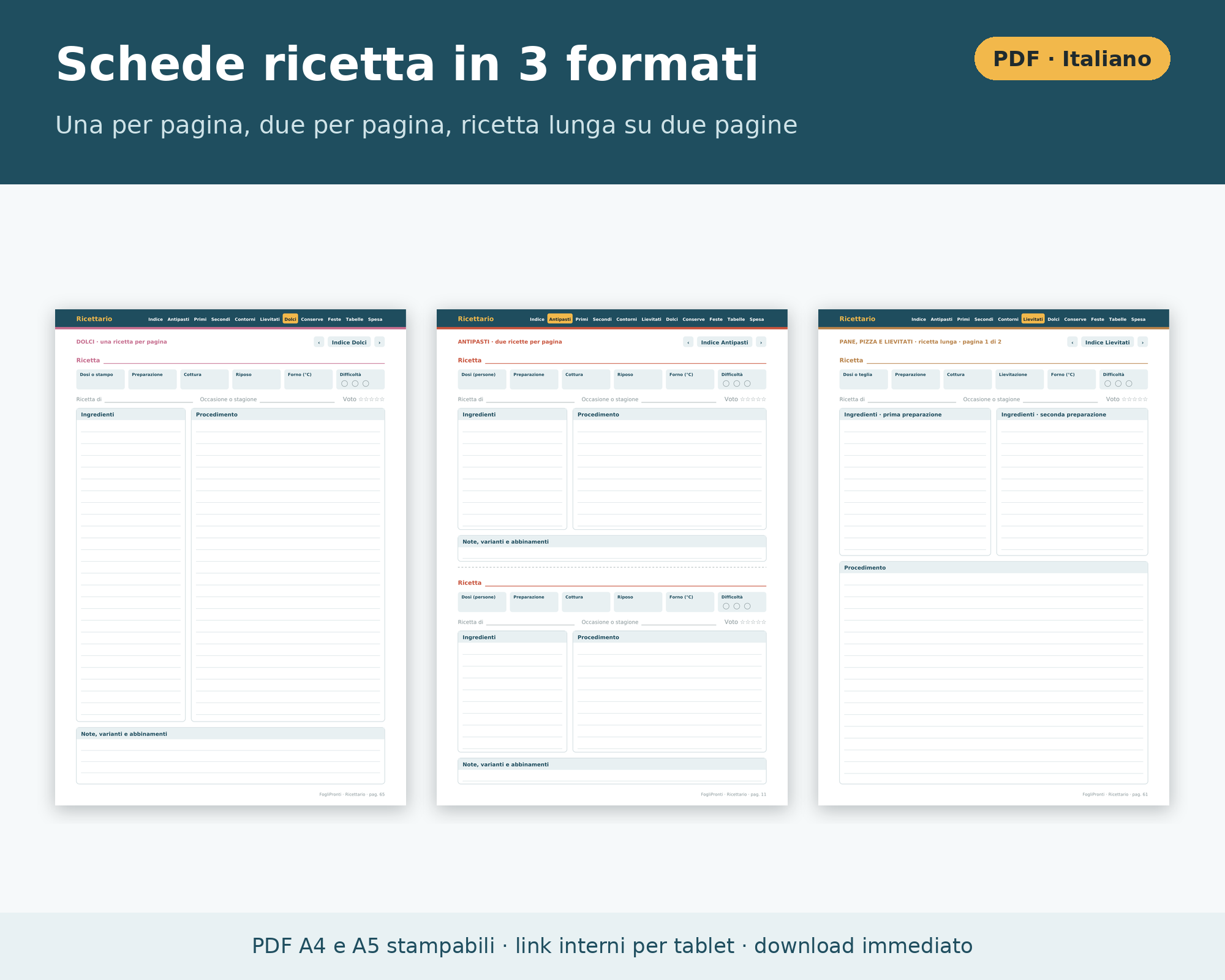Click 'Ingredienti · prima preparazione' heading
This screenshot has height=980, width=1225.
point(893,415)
